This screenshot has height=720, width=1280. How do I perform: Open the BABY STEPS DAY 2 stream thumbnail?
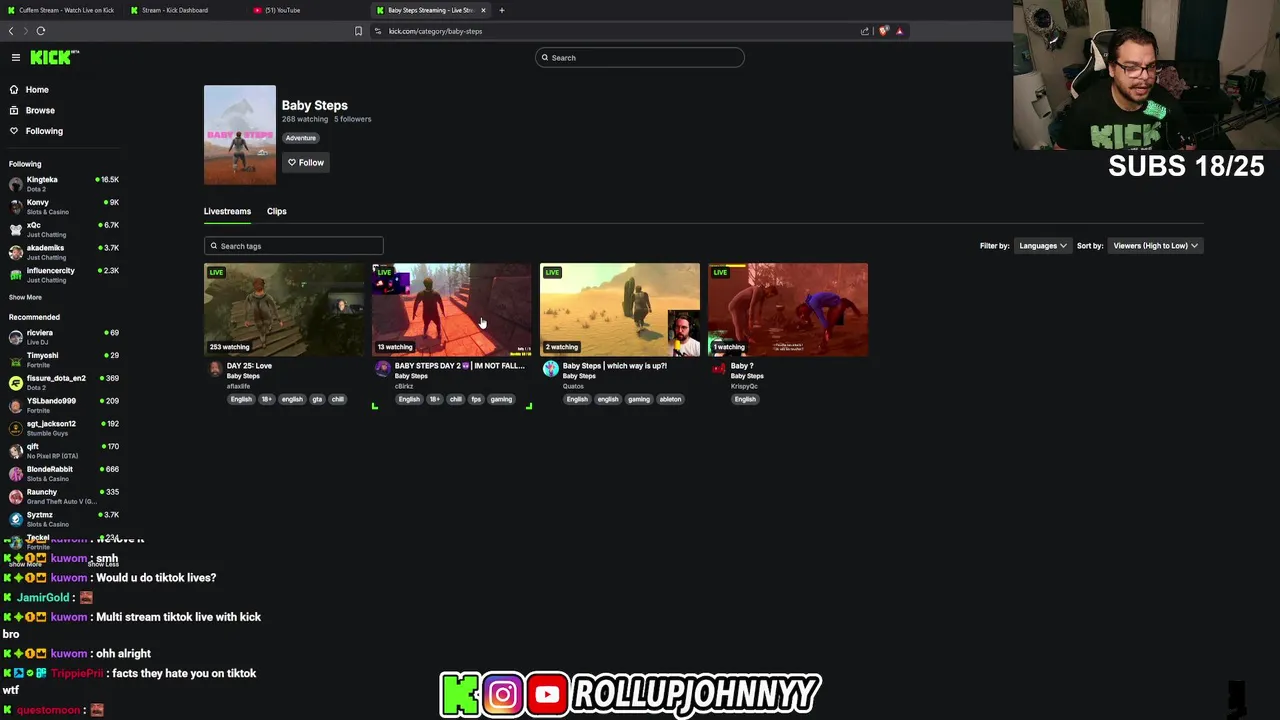pyautogui.click(x=452, y=309)
